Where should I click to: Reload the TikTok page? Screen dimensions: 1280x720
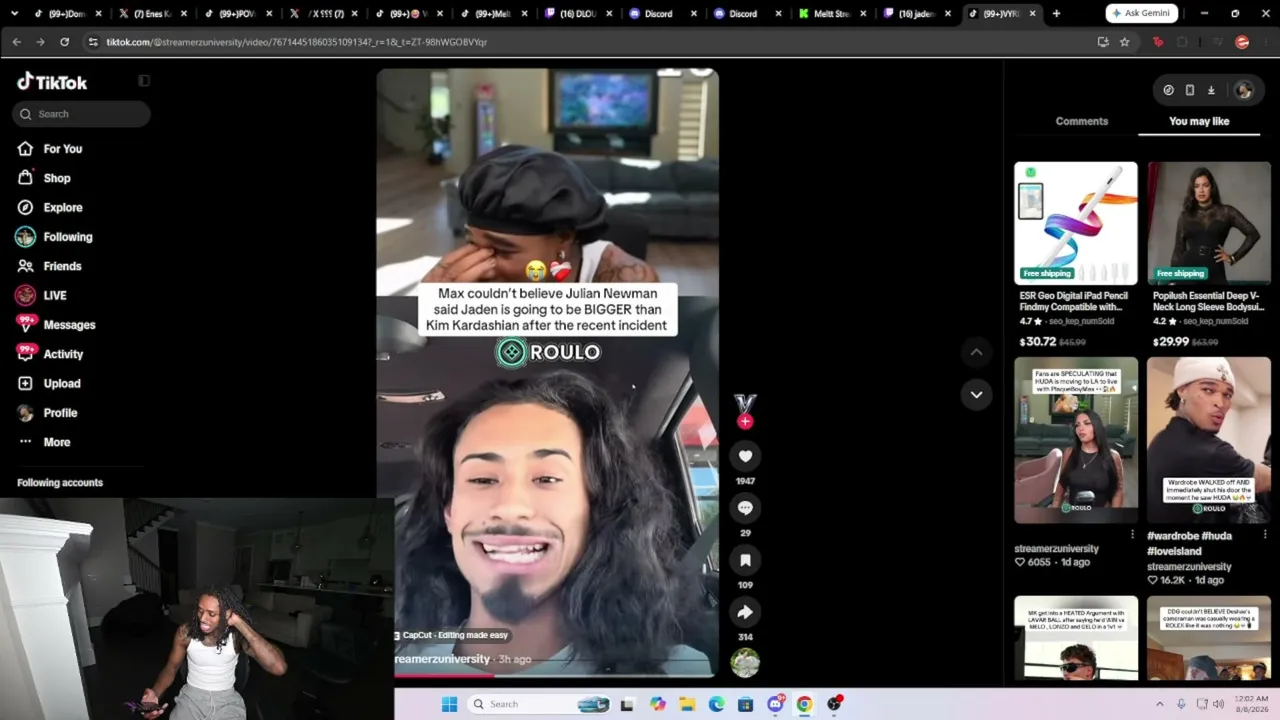click(64, 42)
